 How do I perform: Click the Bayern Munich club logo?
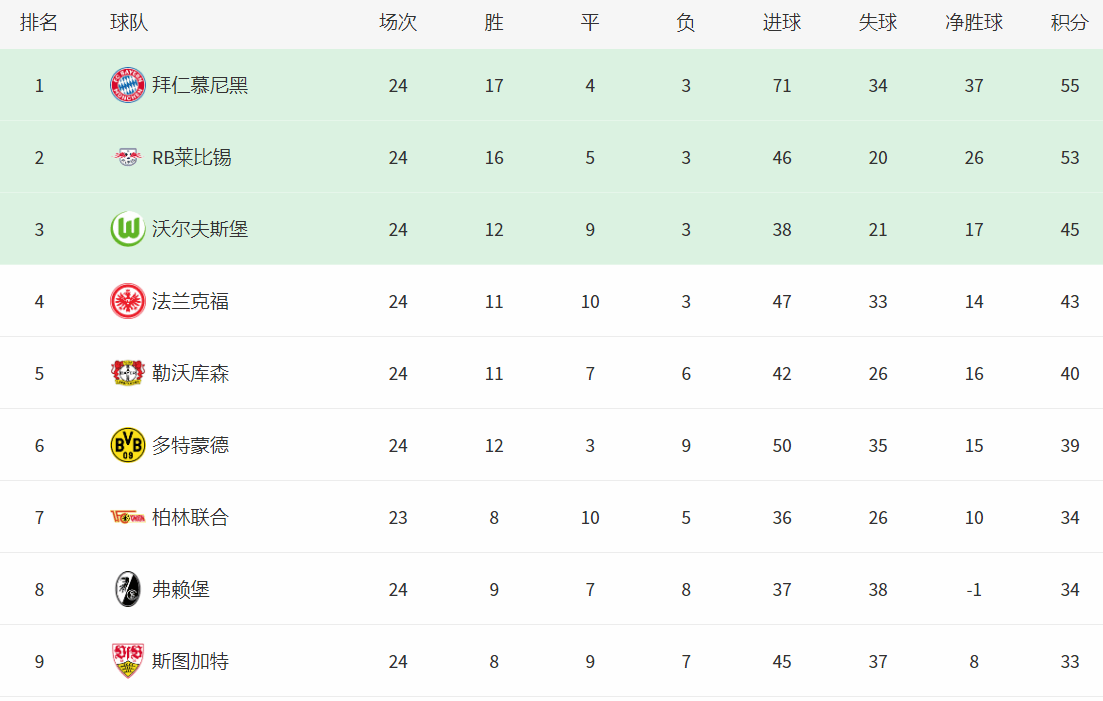(128, 86)
